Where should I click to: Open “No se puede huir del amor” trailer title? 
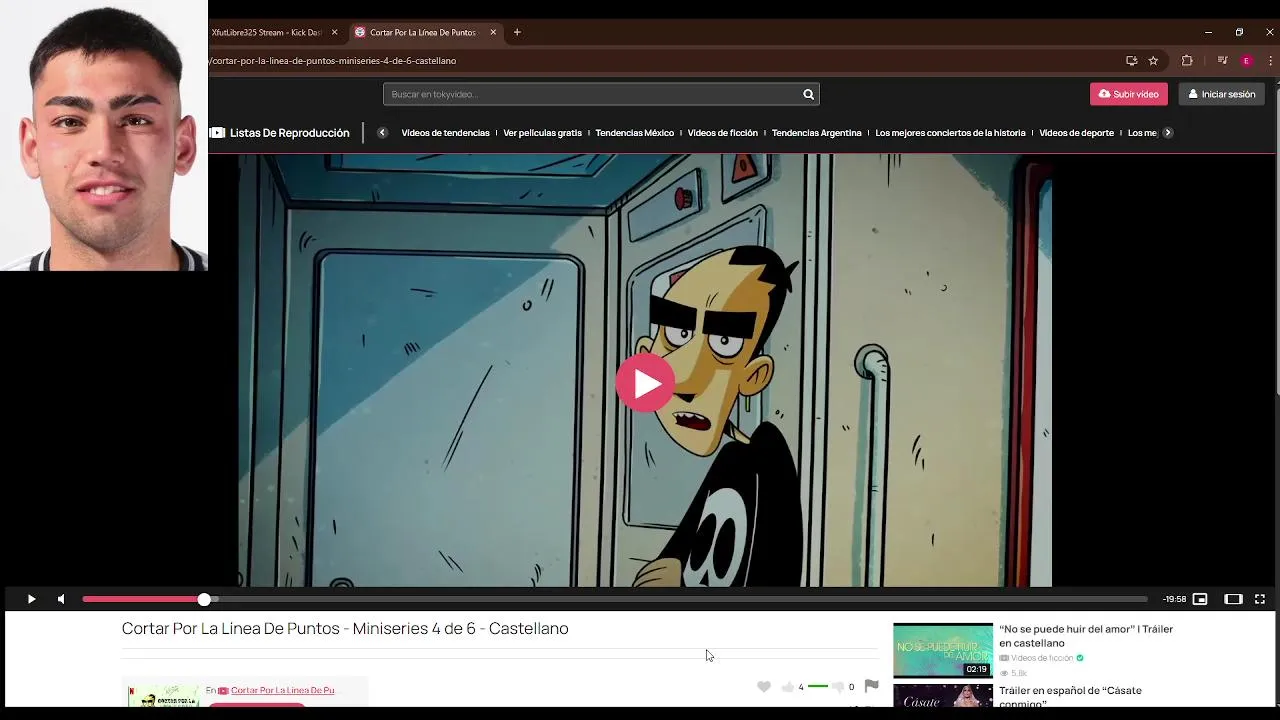click(1086, 636)
